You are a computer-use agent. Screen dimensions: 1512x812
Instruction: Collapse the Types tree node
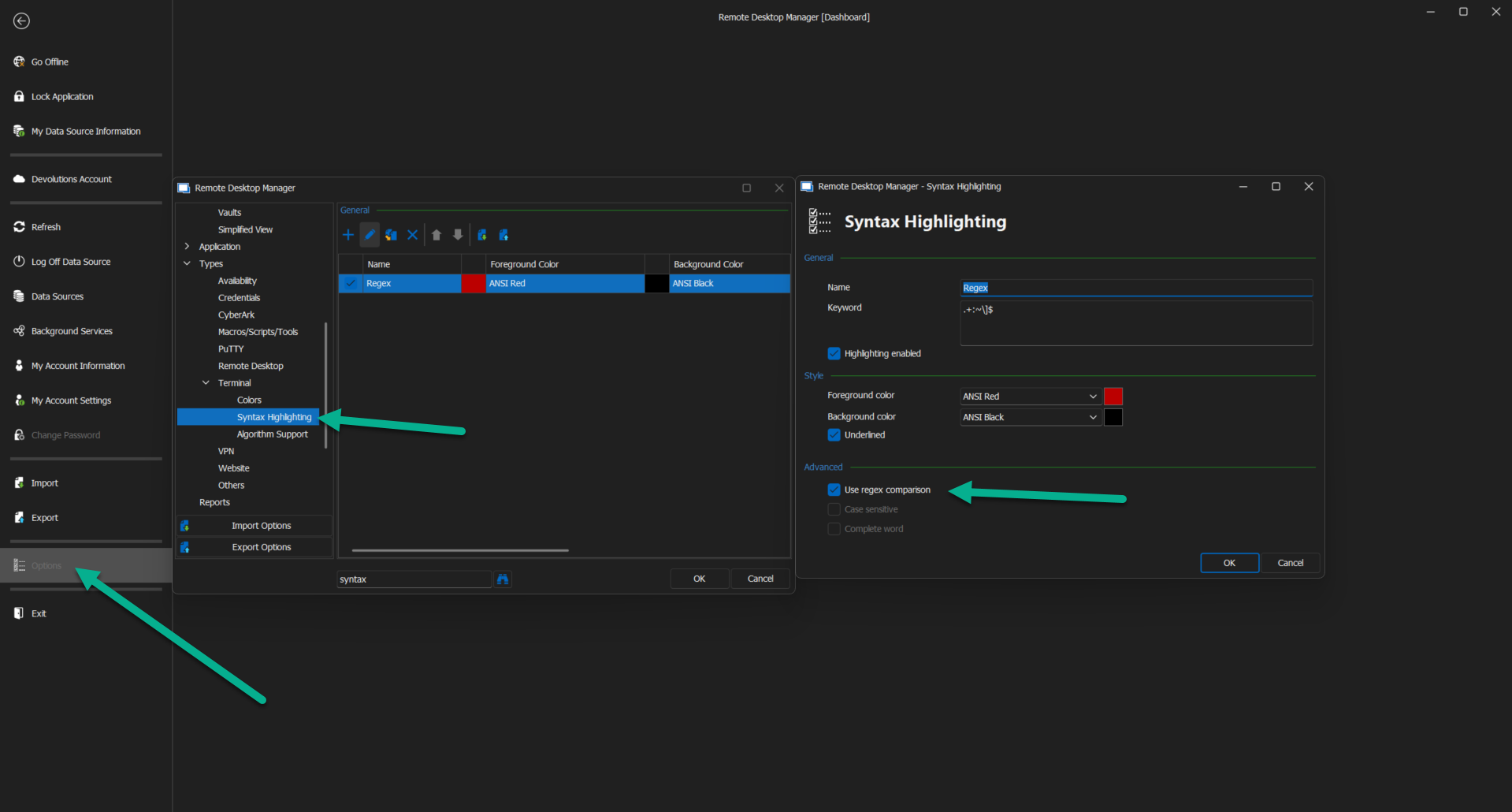pos(187,264)
